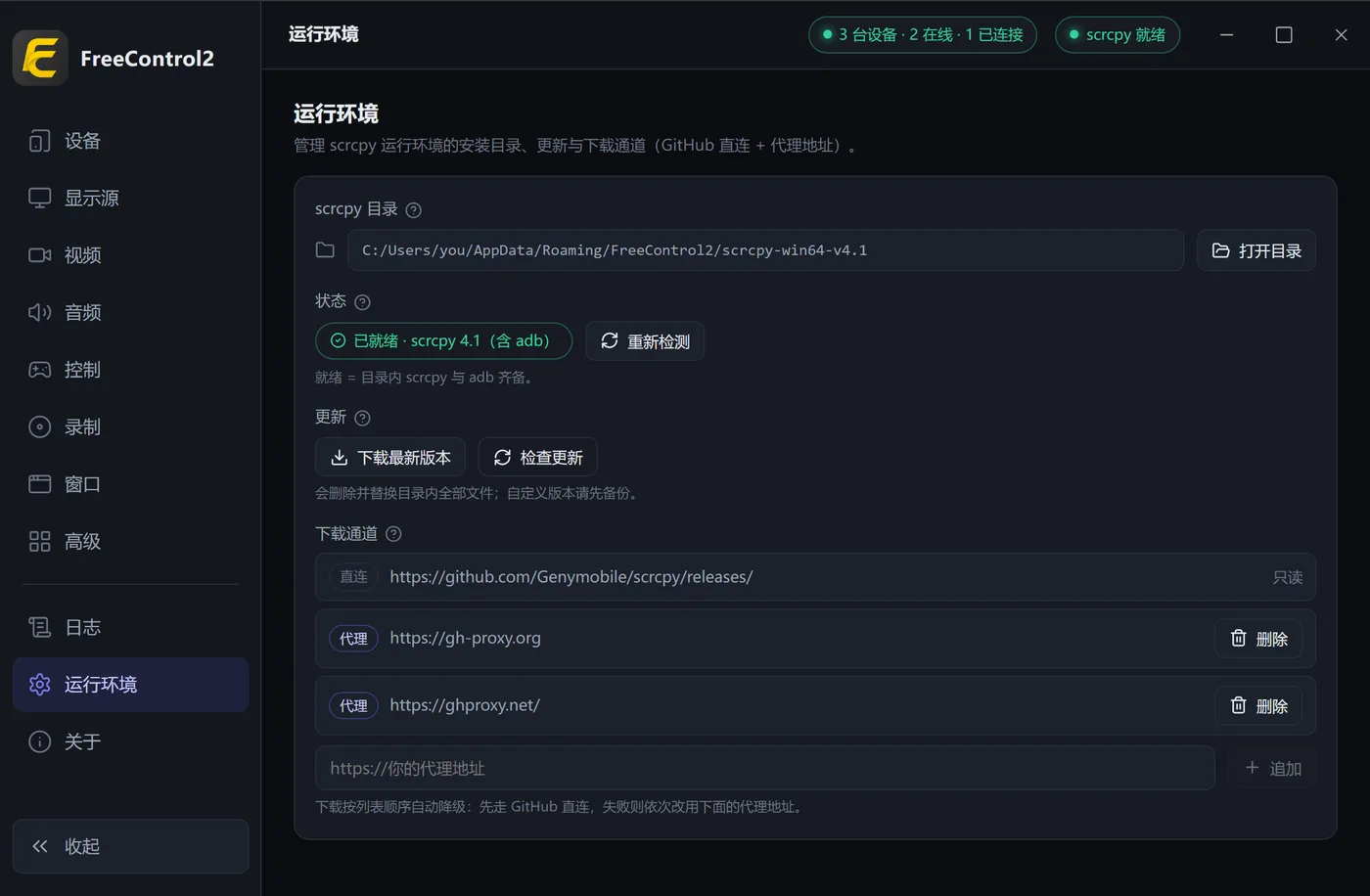Click the FreeControl2 app logo icon

40,58
